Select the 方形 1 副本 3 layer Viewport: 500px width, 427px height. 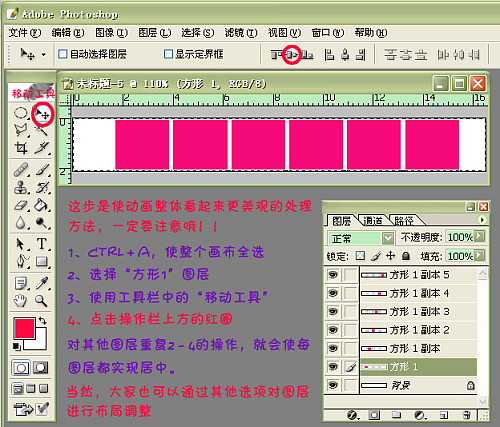(418, 312)
